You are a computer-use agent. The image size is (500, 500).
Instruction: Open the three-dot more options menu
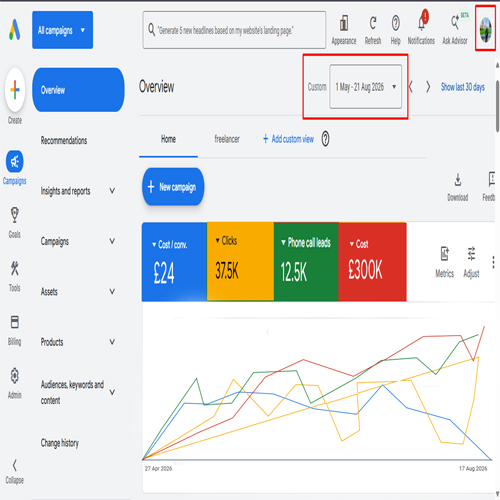click(x=493, y=262)
